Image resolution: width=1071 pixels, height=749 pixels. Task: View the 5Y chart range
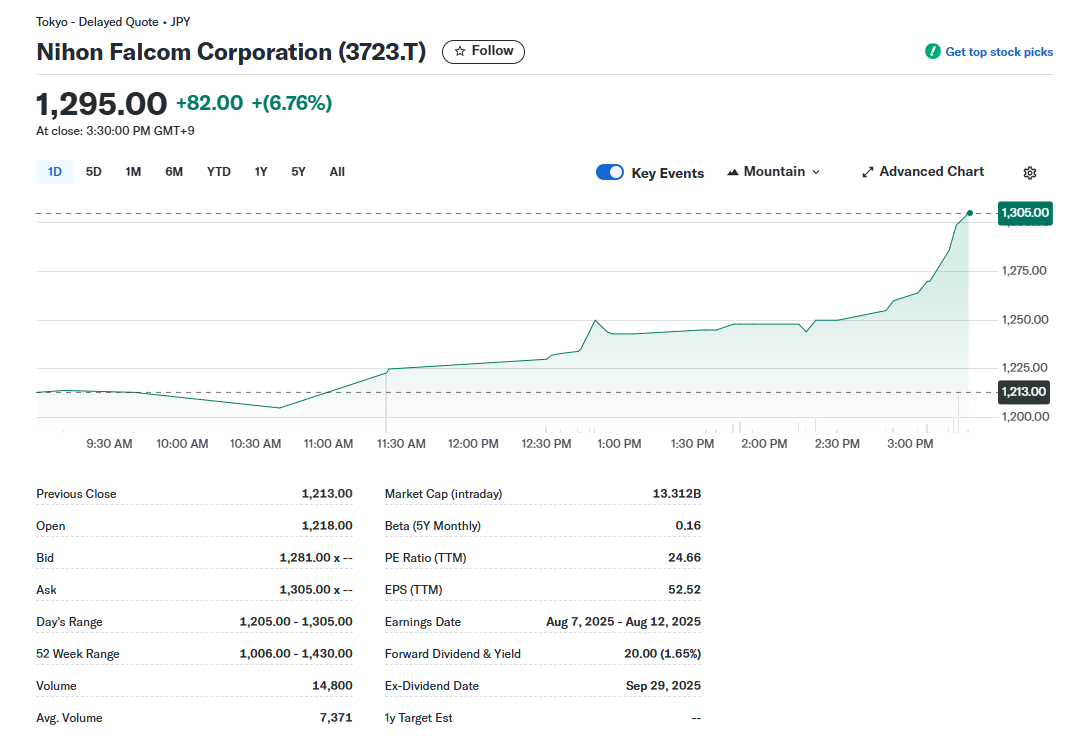point(299,172)
